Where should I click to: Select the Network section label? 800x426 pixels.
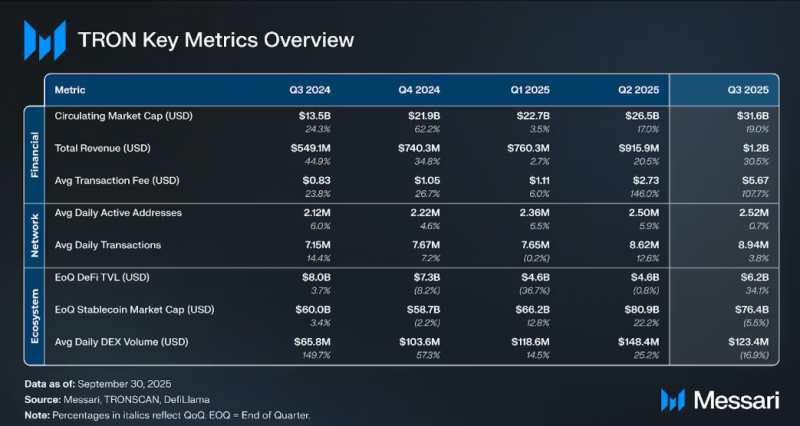click(34, 235)
